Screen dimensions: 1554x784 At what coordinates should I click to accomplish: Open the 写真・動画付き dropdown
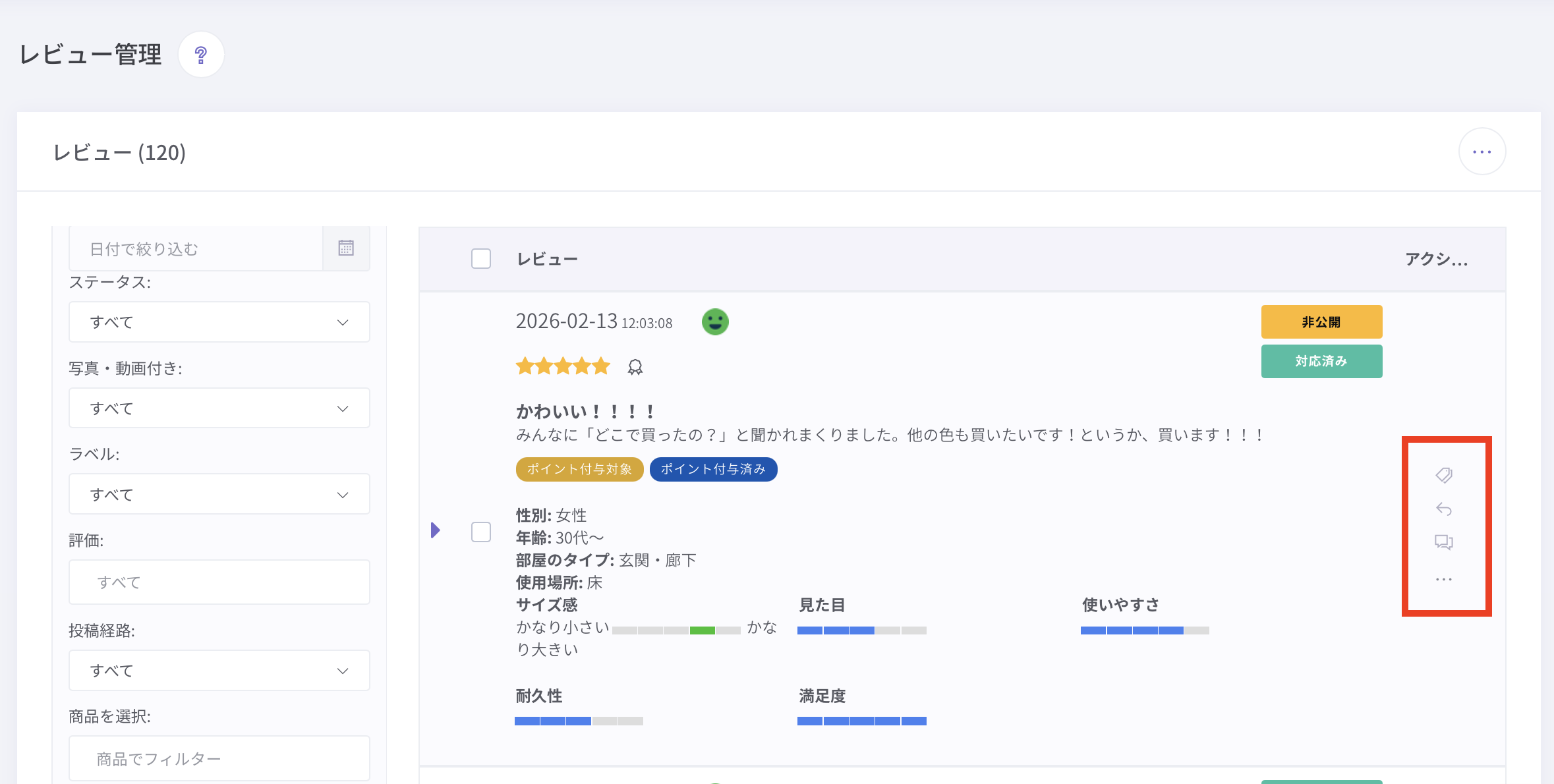[219, 408]
